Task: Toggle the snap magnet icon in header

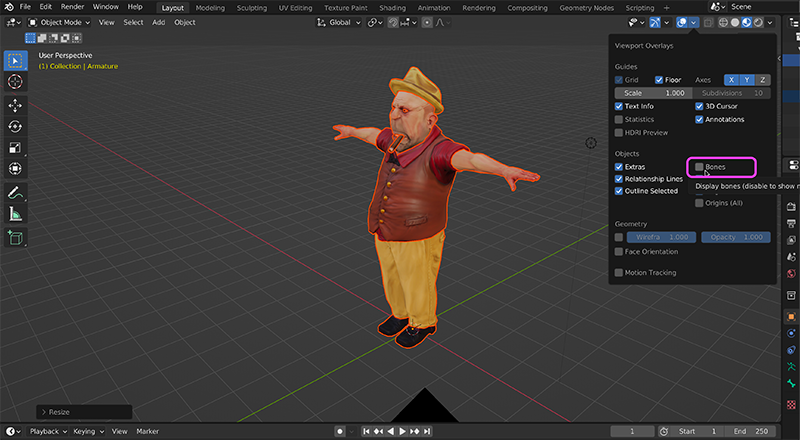Action: [x=393, y=22]
